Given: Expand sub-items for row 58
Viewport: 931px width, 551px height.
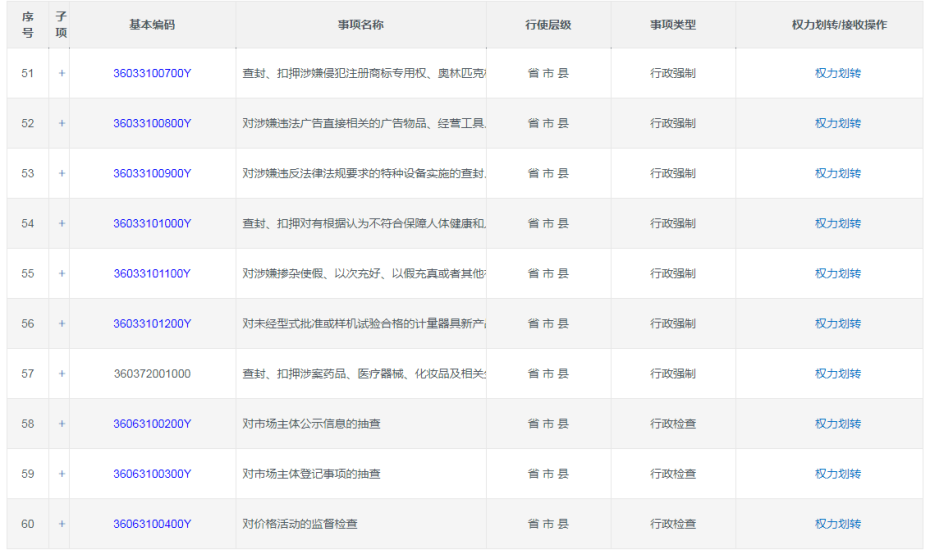Looking at the screenshot, I should pyautogui.click(x=61, y=423).
